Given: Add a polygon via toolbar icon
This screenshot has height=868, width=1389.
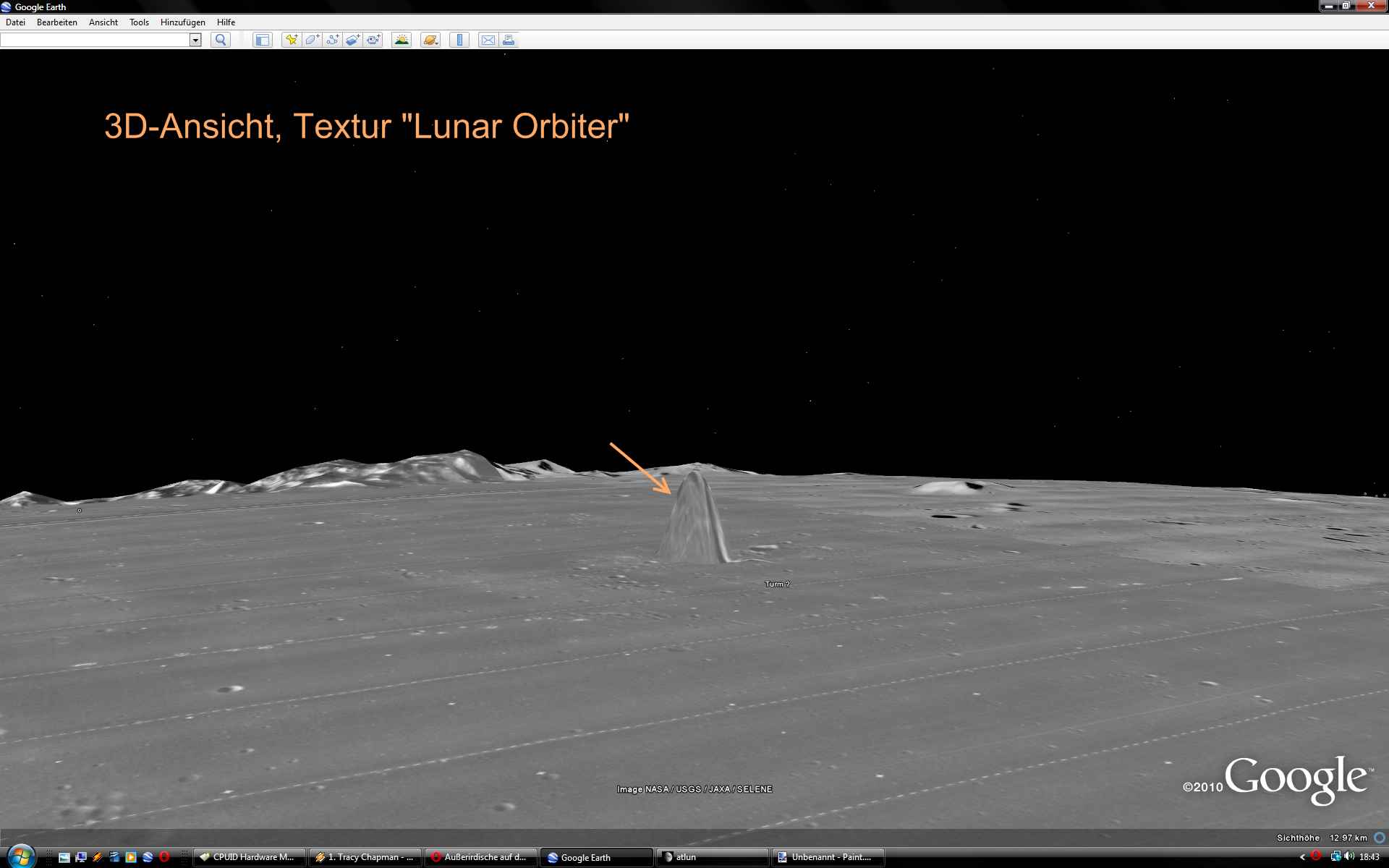Looking at the screenshot, I should [312, 40].
